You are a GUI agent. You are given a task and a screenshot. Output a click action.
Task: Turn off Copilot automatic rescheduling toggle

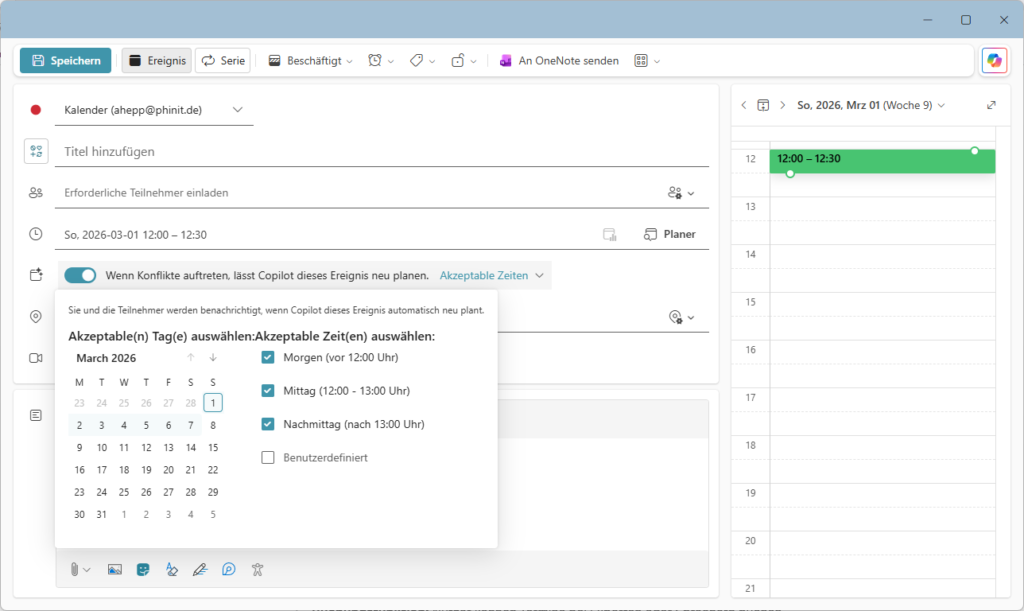(80, 275)
